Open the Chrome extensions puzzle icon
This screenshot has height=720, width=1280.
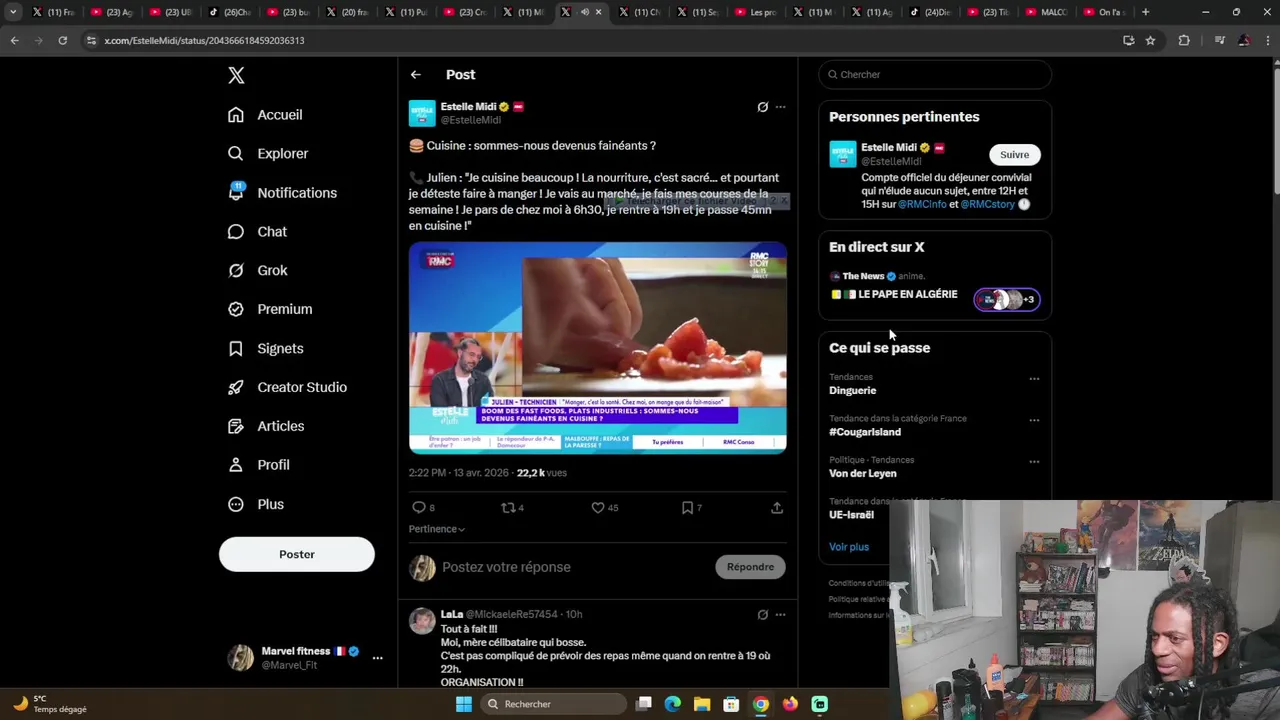tap(1184, 40)
